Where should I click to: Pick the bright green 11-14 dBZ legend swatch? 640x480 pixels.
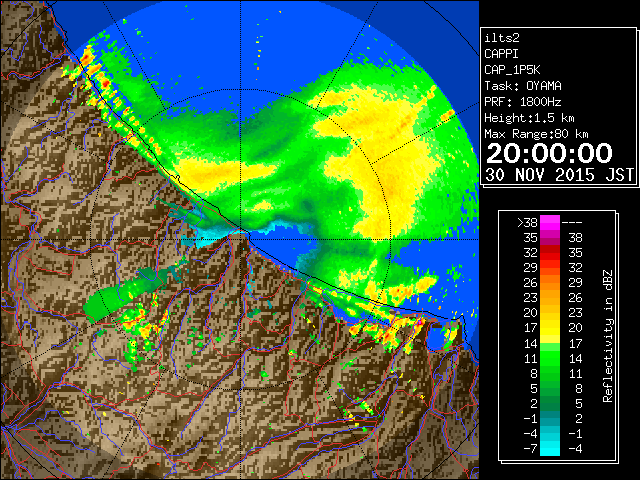(550, 358)
